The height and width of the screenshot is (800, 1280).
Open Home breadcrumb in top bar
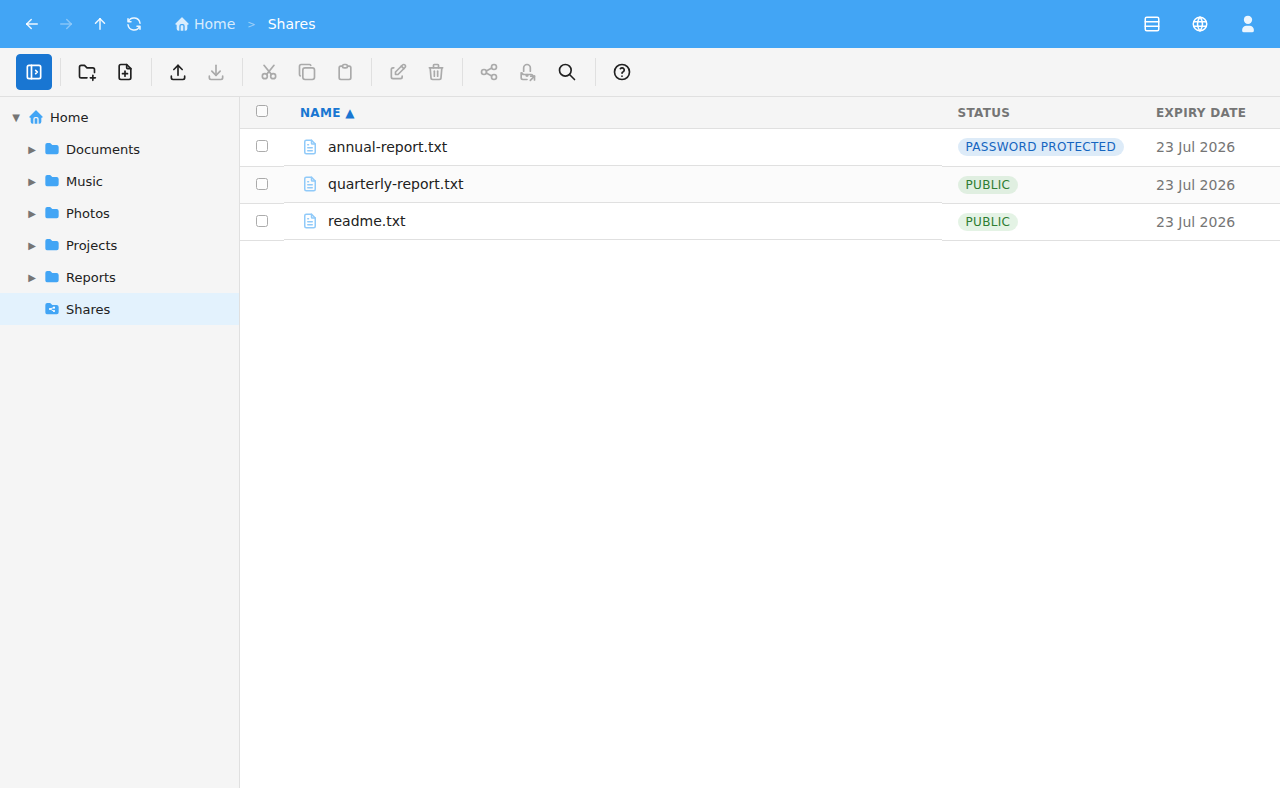point(205,24)
